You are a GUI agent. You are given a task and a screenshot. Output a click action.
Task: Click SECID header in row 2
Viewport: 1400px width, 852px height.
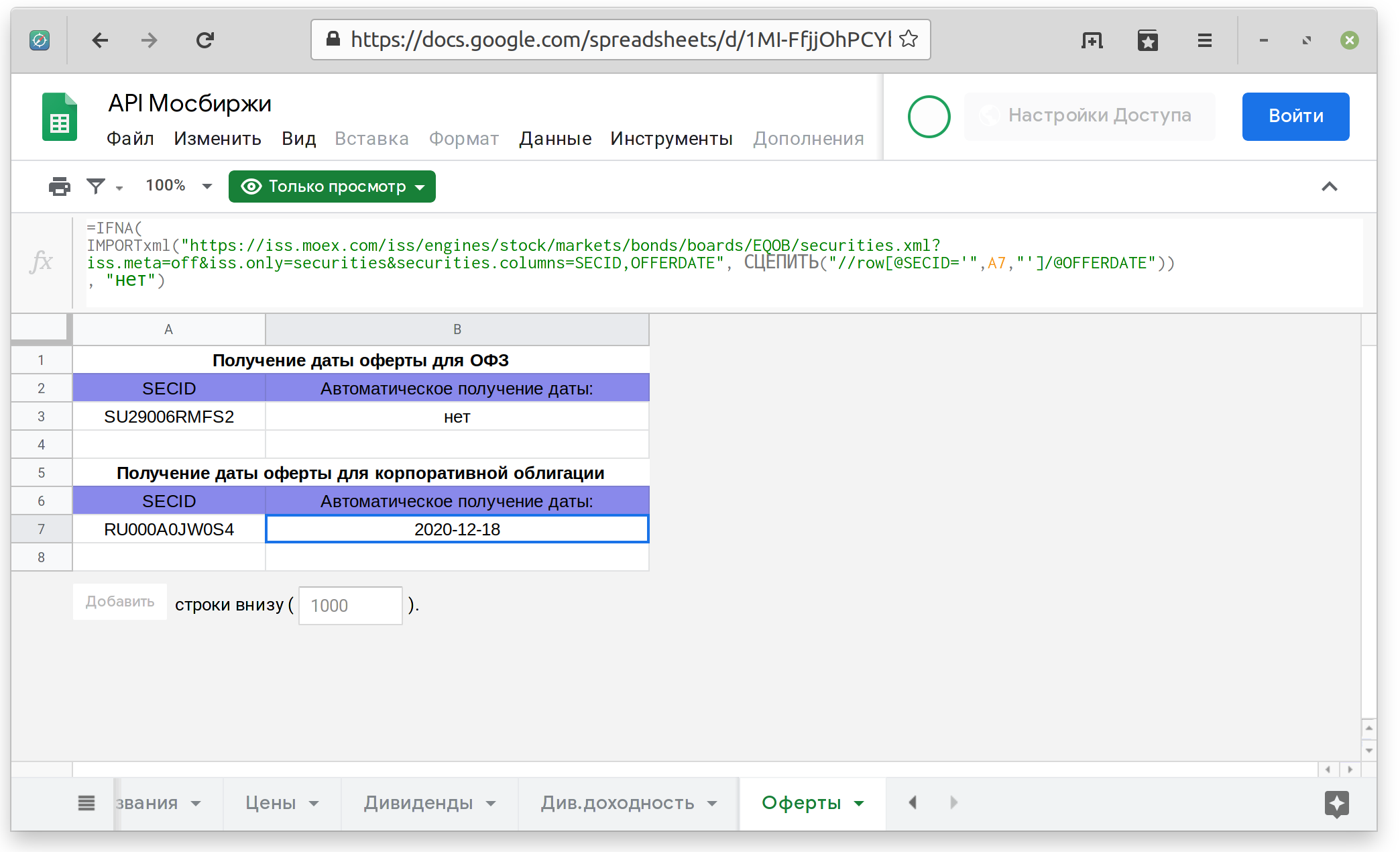tap(169, 388)
